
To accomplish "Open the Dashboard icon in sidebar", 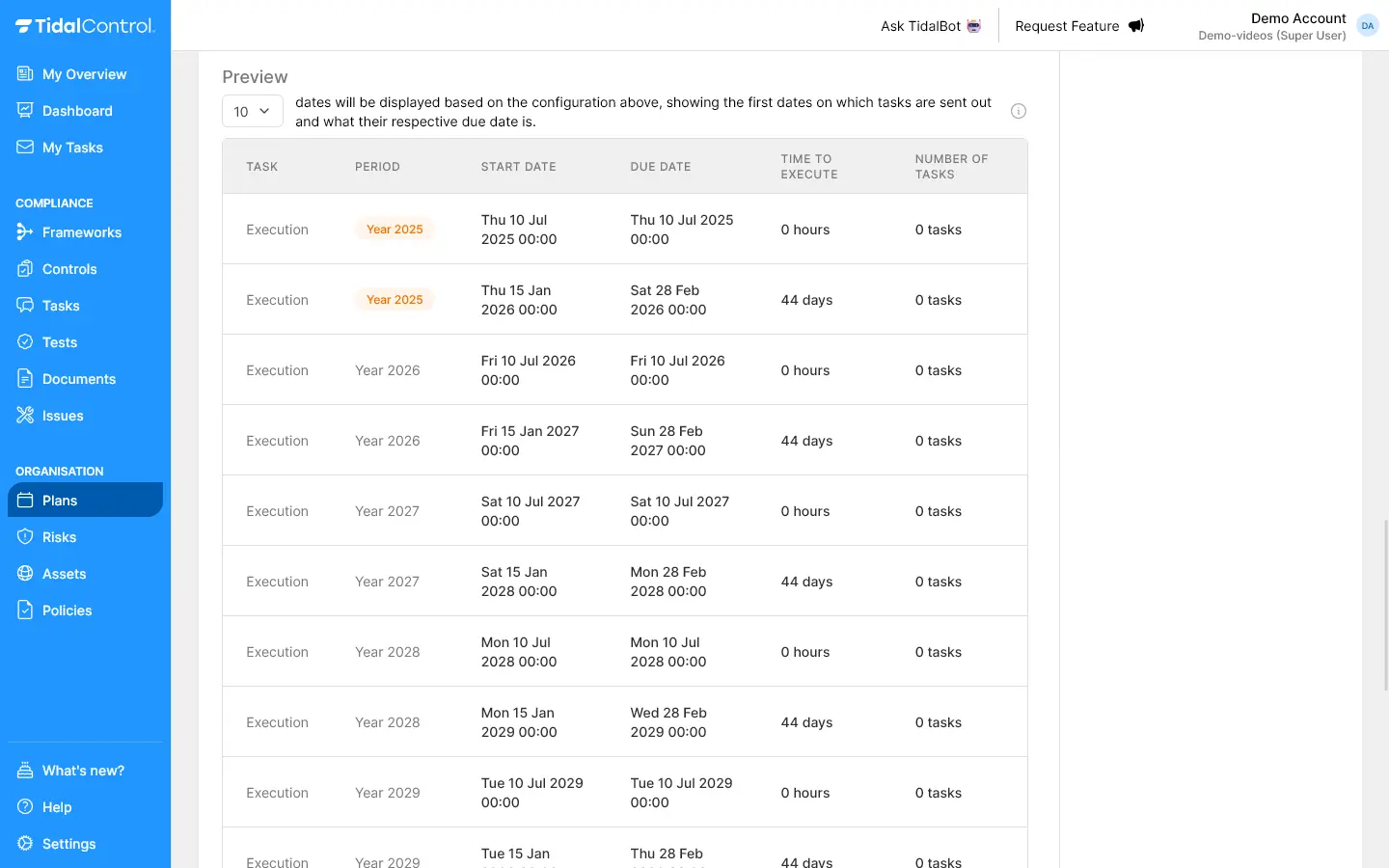I will (25, 111).
